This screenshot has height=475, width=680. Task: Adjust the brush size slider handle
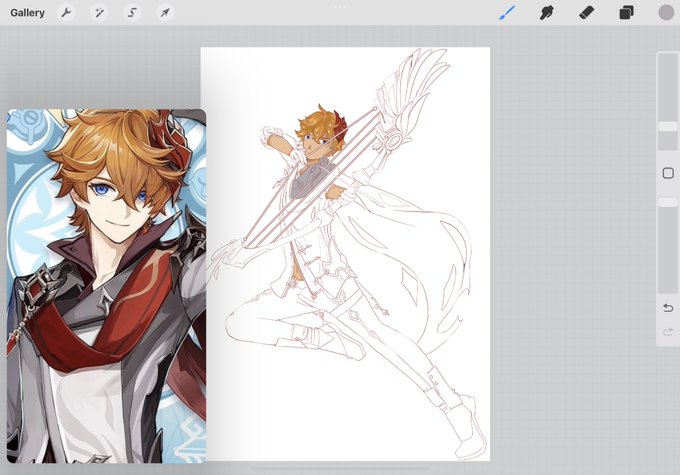pyautogui.click(x=668, y=127)
